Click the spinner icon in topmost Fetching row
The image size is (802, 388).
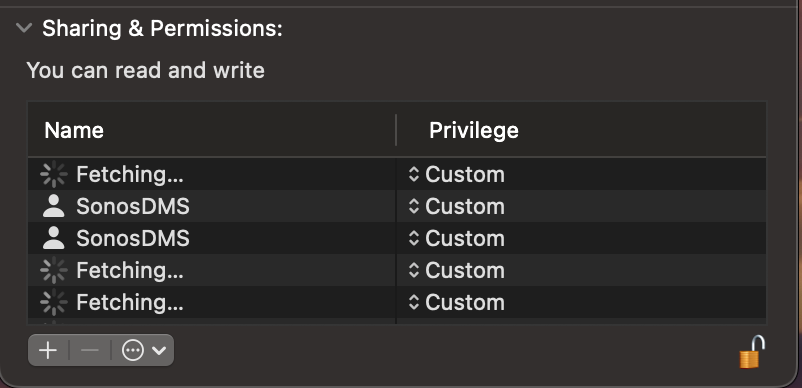coord(54,174)
